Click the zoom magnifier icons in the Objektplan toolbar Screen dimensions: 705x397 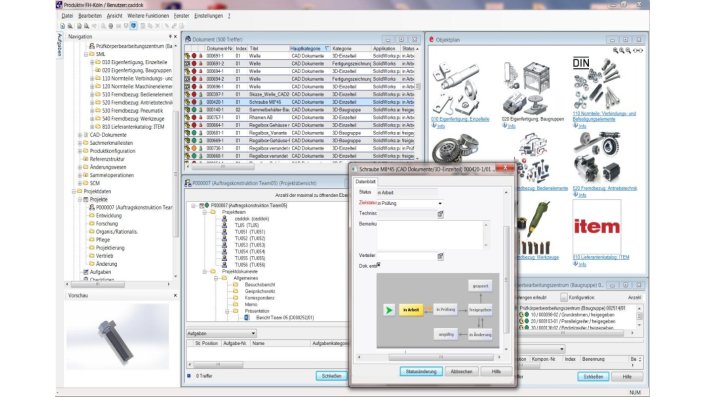[622, 51]
